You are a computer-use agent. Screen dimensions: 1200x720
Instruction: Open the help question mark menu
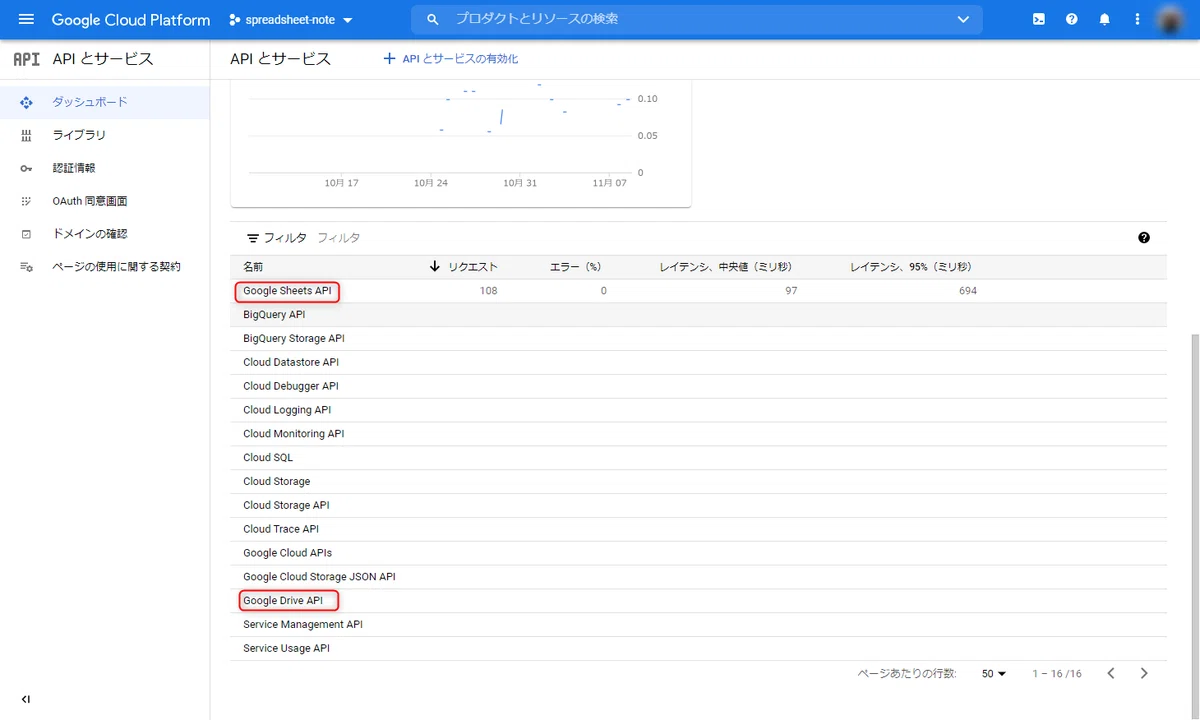point(1072,20)
